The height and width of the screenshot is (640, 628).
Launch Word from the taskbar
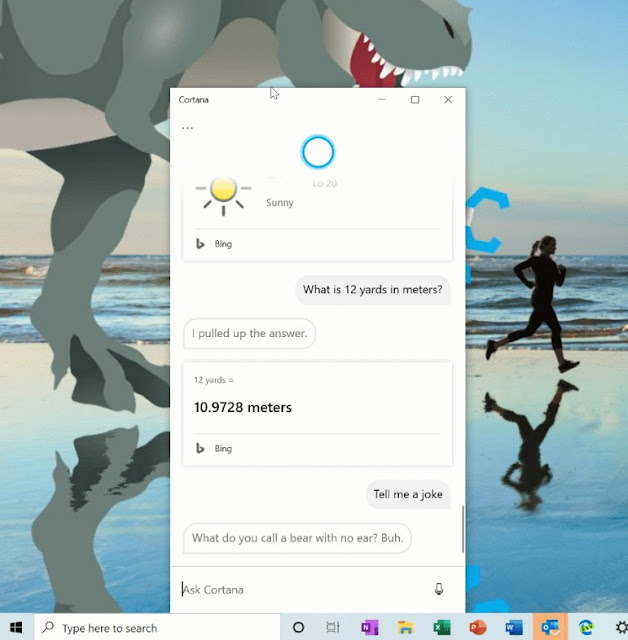click(x=514, y=627)
